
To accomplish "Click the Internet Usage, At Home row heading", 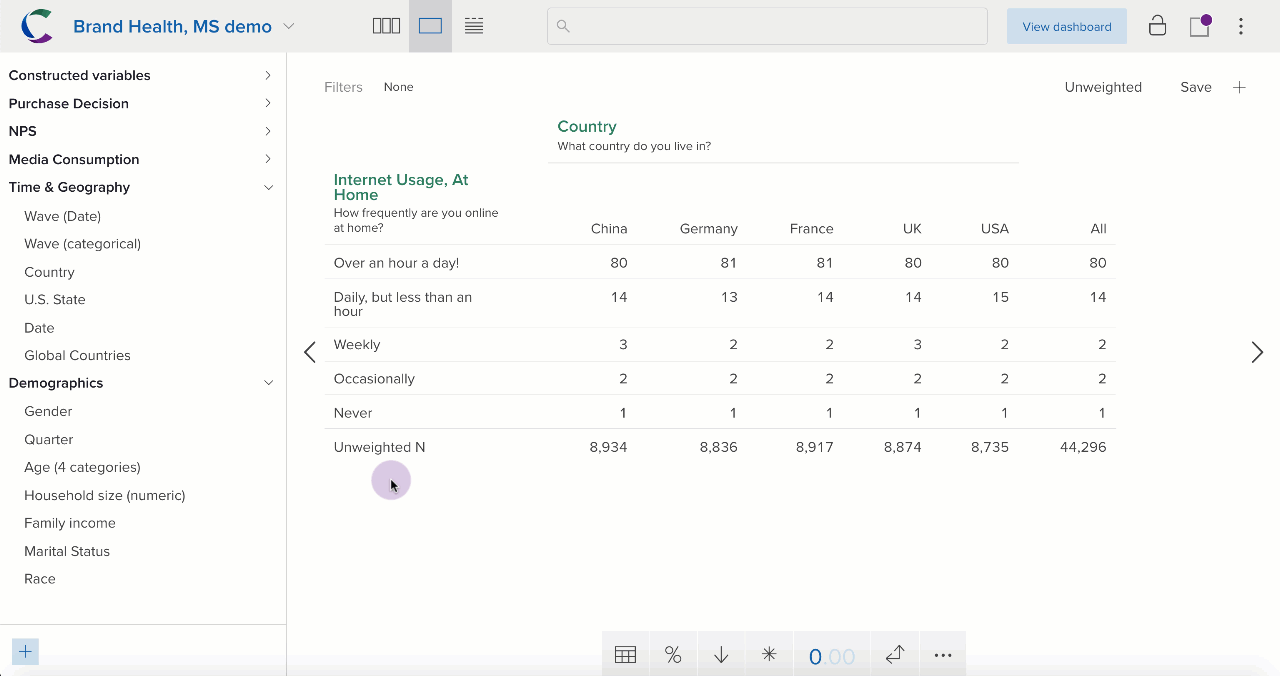I will pos(401,187).
